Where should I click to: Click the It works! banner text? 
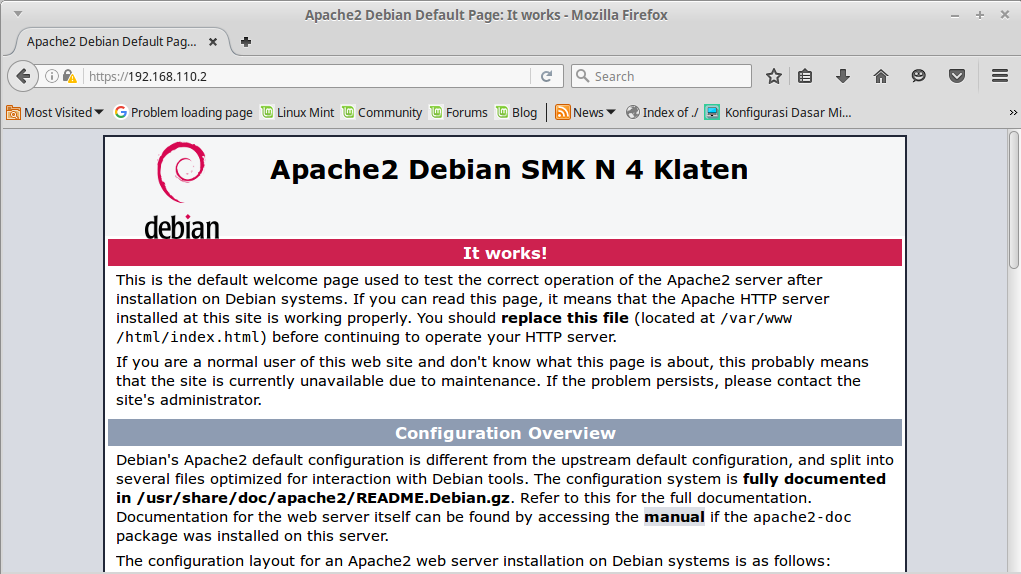click(505, 253)
